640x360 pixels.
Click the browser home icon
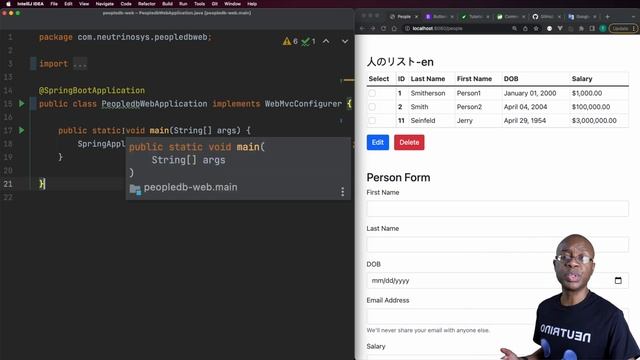click(x=394, y=29)
